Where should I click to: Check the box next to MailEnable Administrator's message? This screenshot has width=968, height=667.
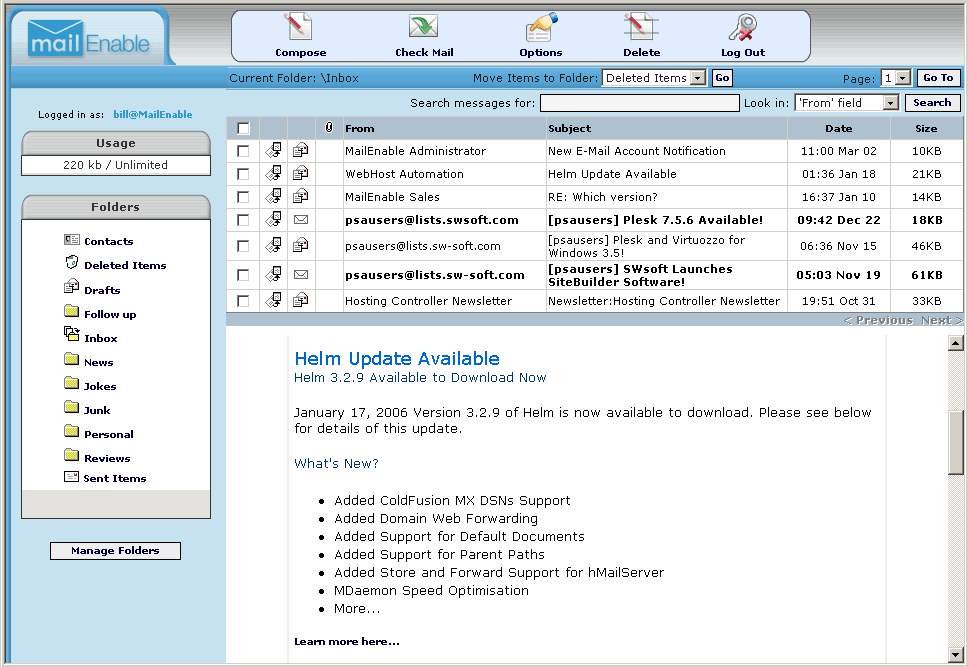pos(242,150)
